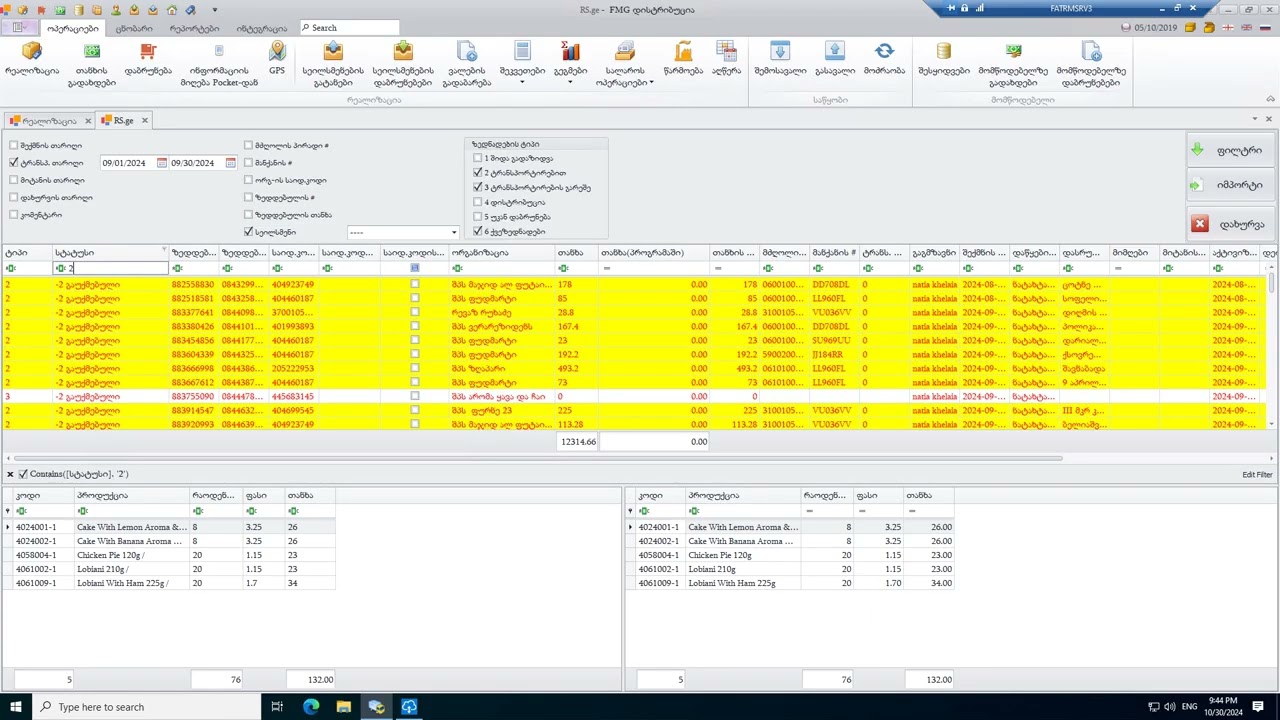
Task: Open the სტატუსი column filter dropdown
Action: tap(164, 249)
